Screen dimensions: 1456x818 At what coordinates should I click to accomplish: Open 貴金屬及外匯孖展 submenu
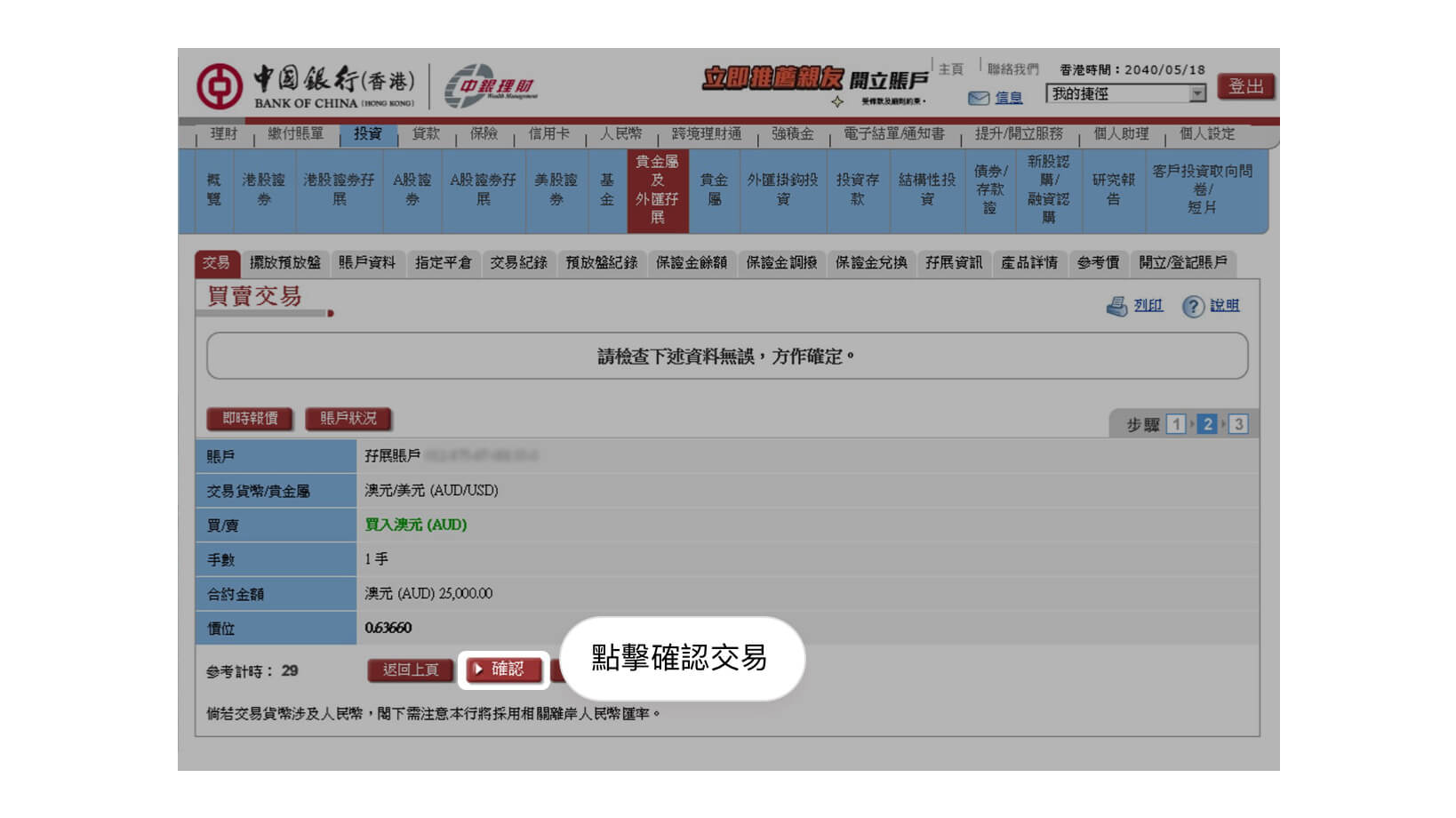657,188
